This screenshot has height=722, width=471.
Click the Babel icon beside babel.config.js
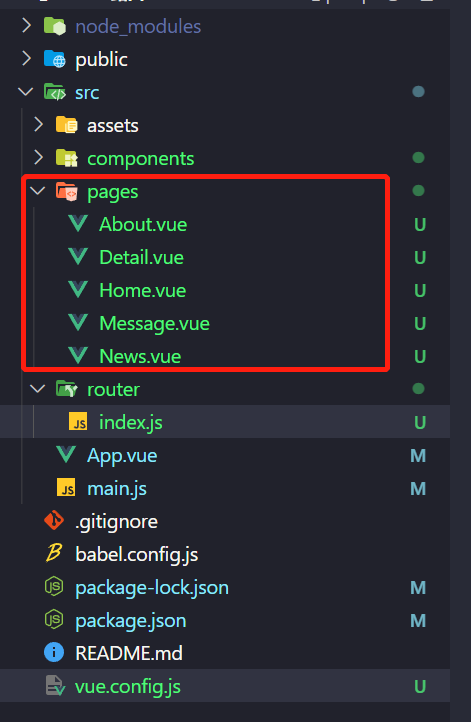(x=54, y=553)
